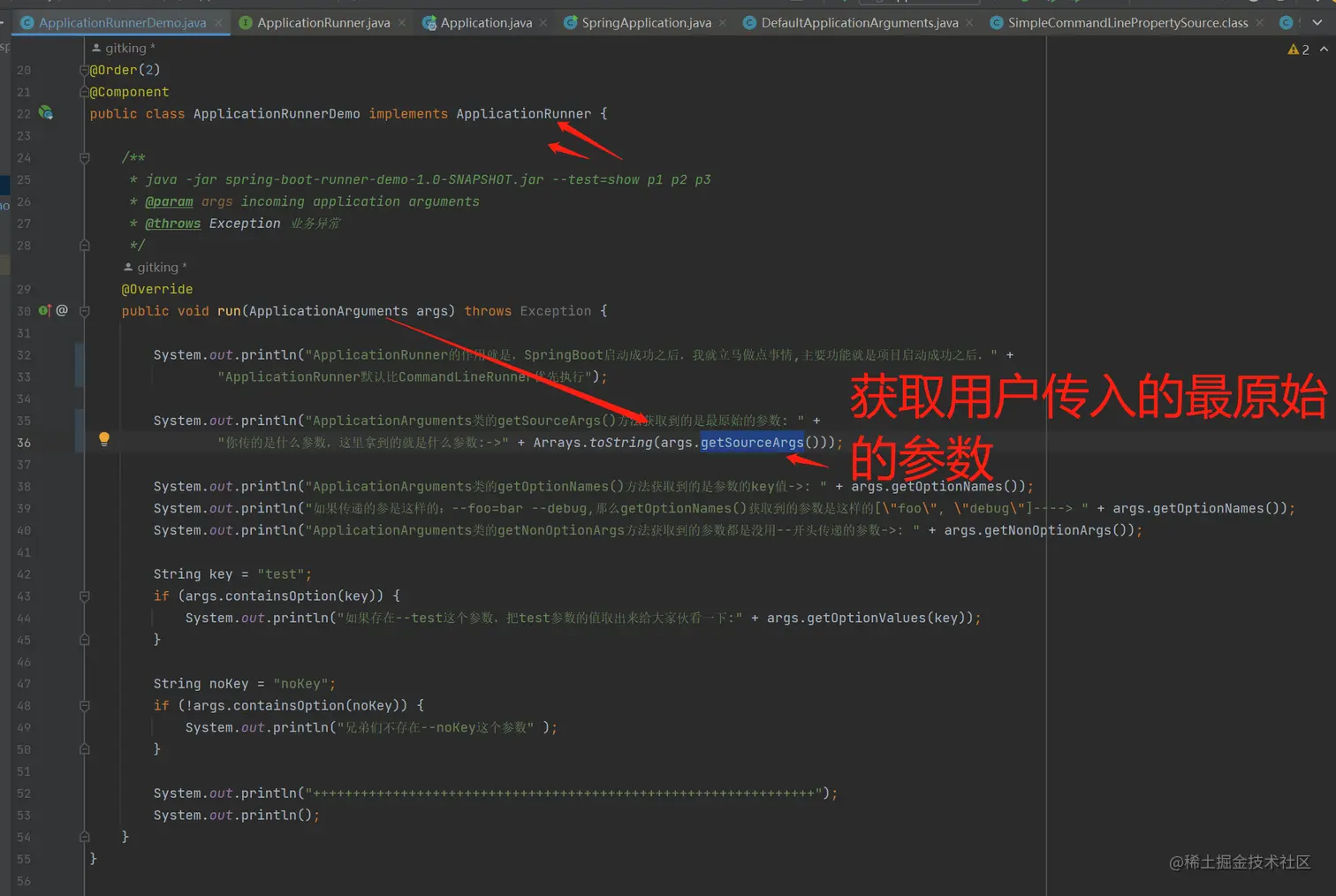Click the @Order(2) annotation

(125, 70)
